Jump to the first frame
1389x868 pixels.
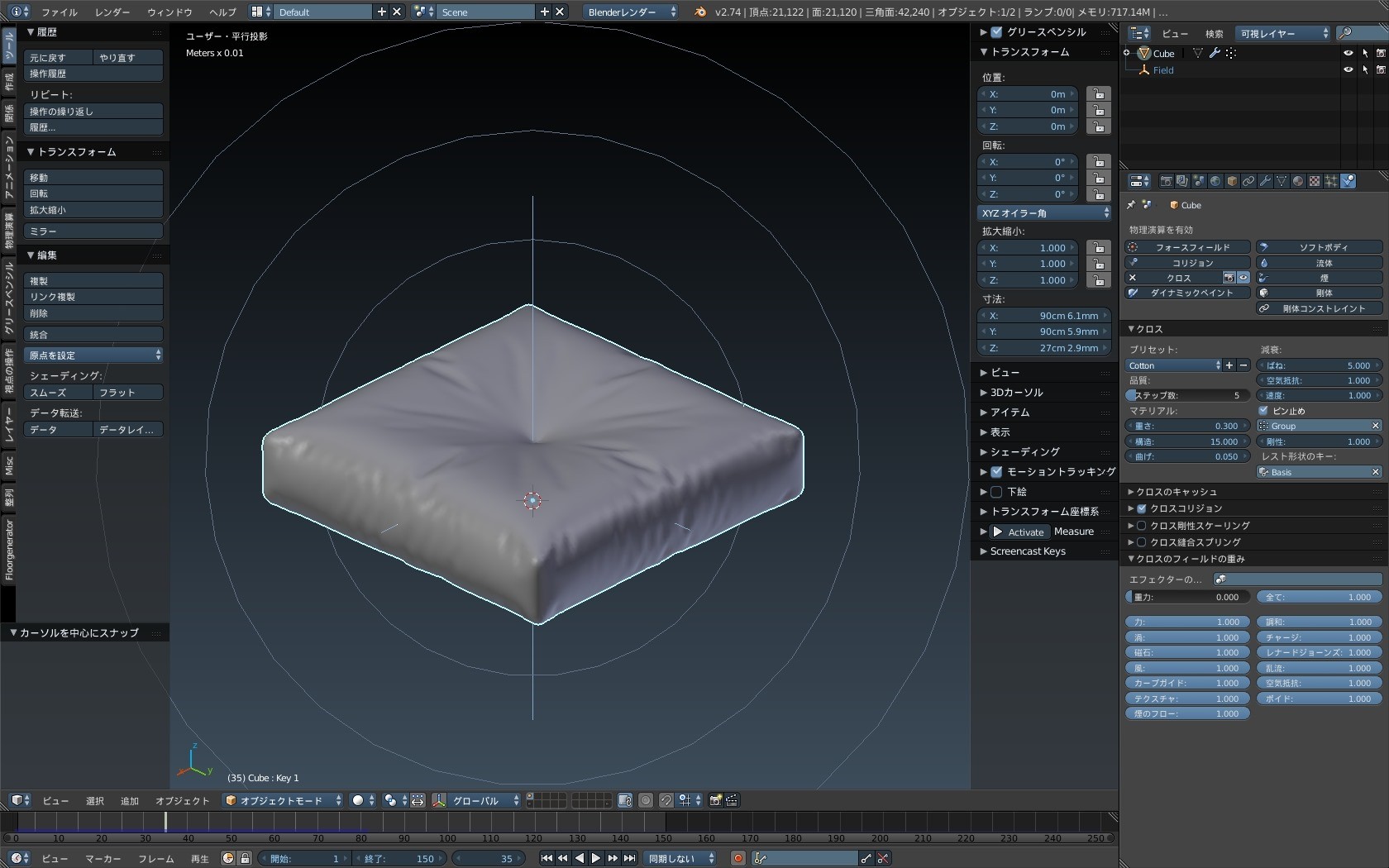547,859
